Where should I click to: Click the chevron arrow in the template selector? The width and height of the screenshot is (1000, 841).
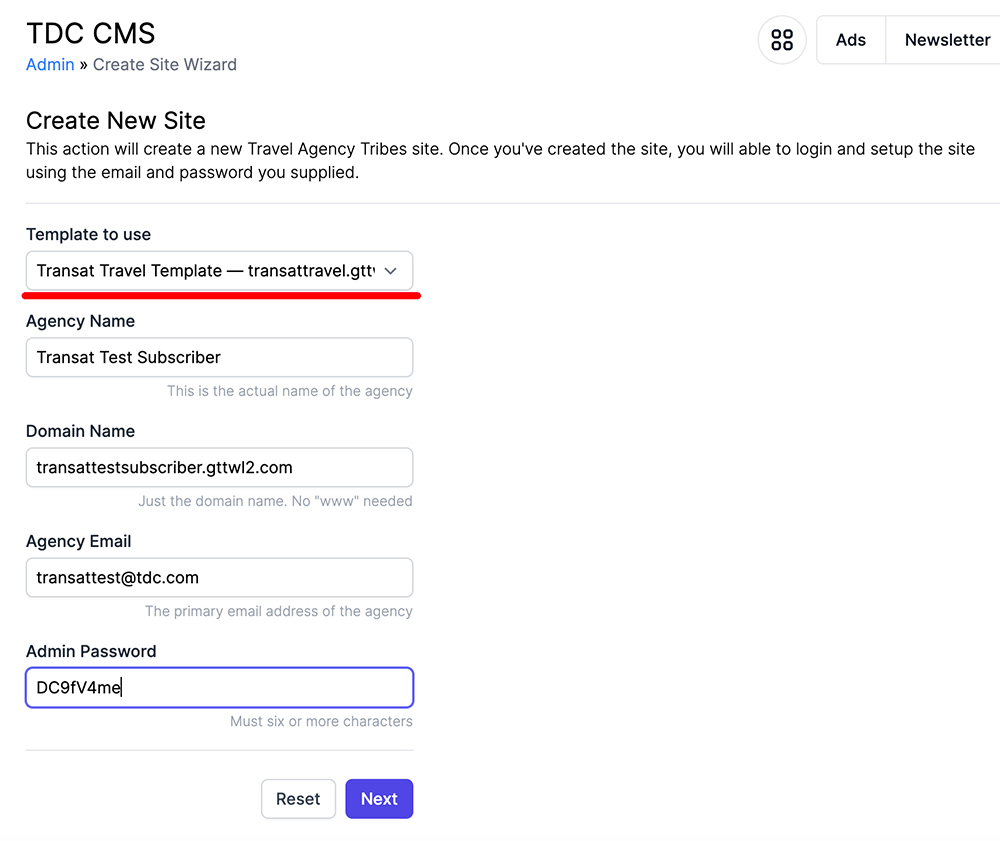(391, 271)
